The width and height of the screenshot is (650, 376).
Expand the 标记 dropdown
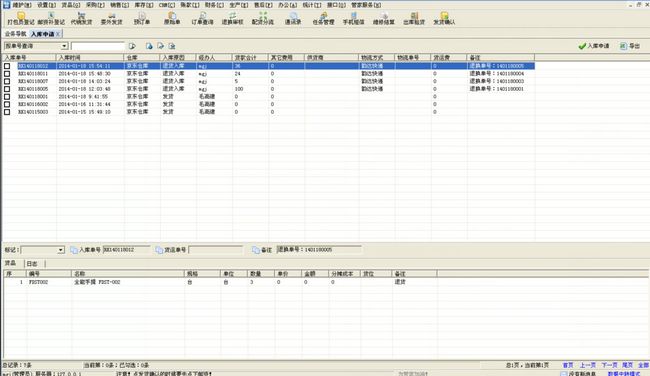[x=61, y=250]
